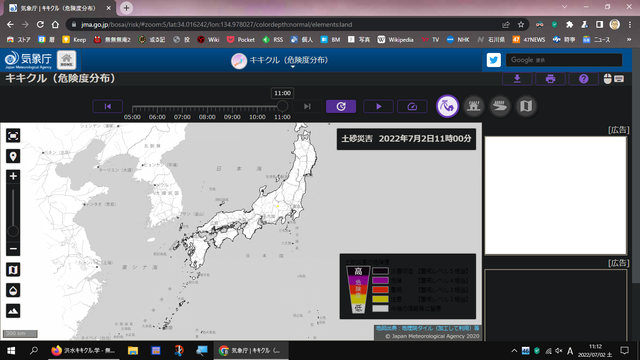640x360 pixels.
Task: Click the fullscreen map icon
Action: (x=13, y=136)
